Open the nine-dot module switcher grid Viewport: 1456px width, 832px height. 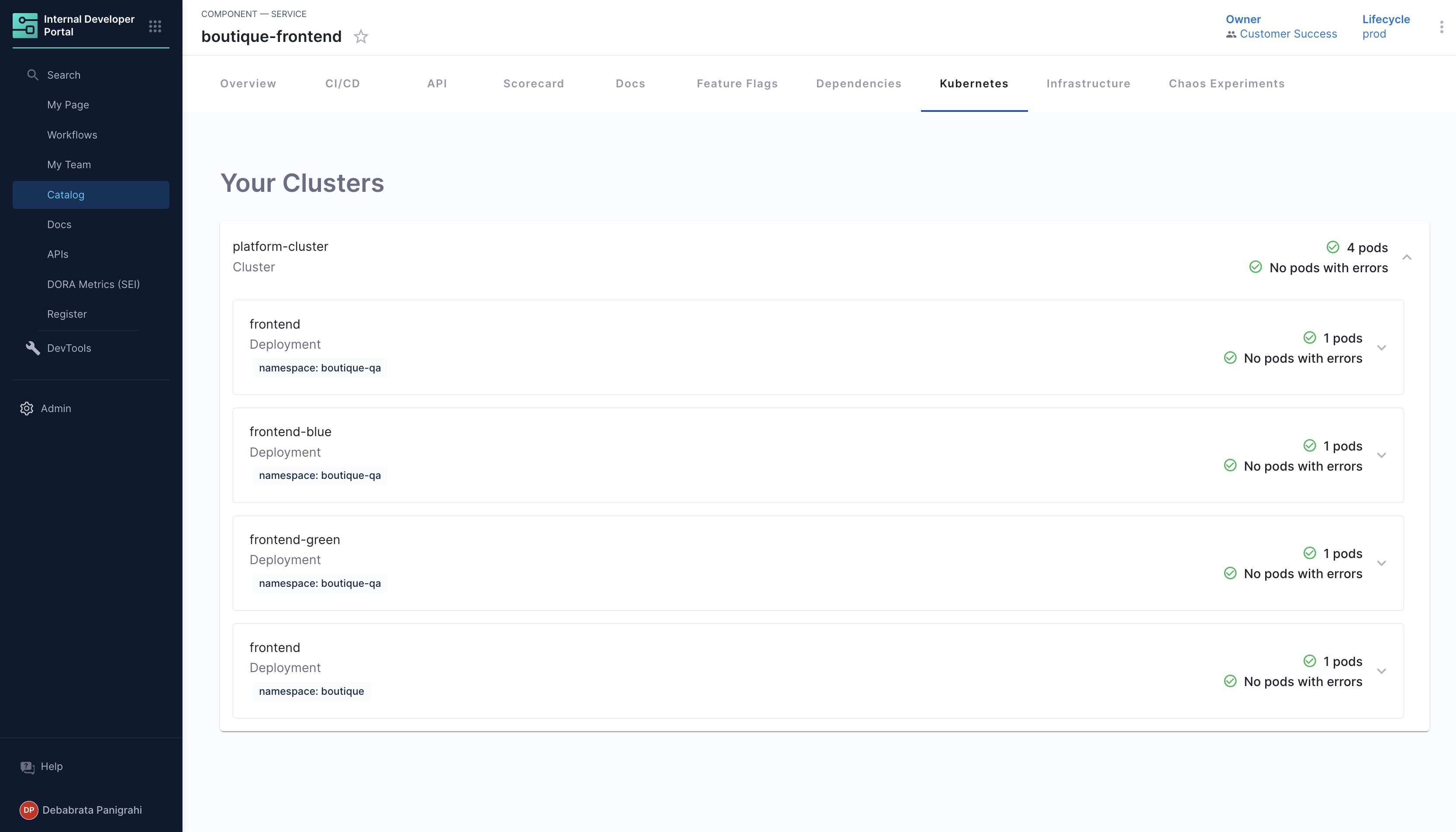155,26
